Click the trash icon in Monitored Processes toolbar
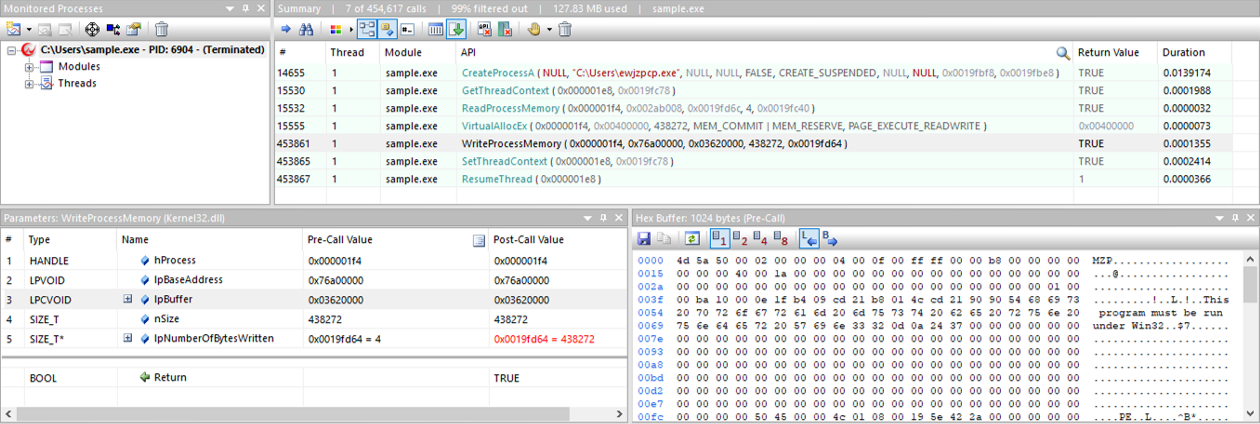 pos(161,30)
